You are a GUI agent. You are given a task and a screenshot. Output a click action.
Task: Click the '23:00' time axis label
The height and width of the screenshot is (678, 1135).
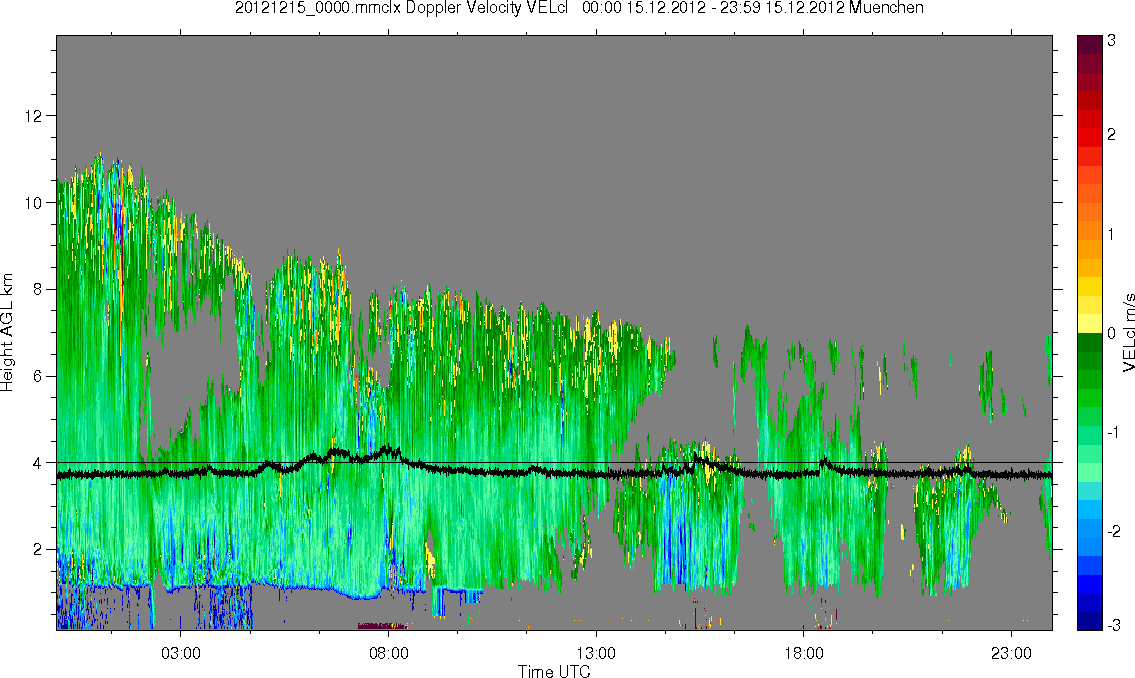(x=1012, y=654)
